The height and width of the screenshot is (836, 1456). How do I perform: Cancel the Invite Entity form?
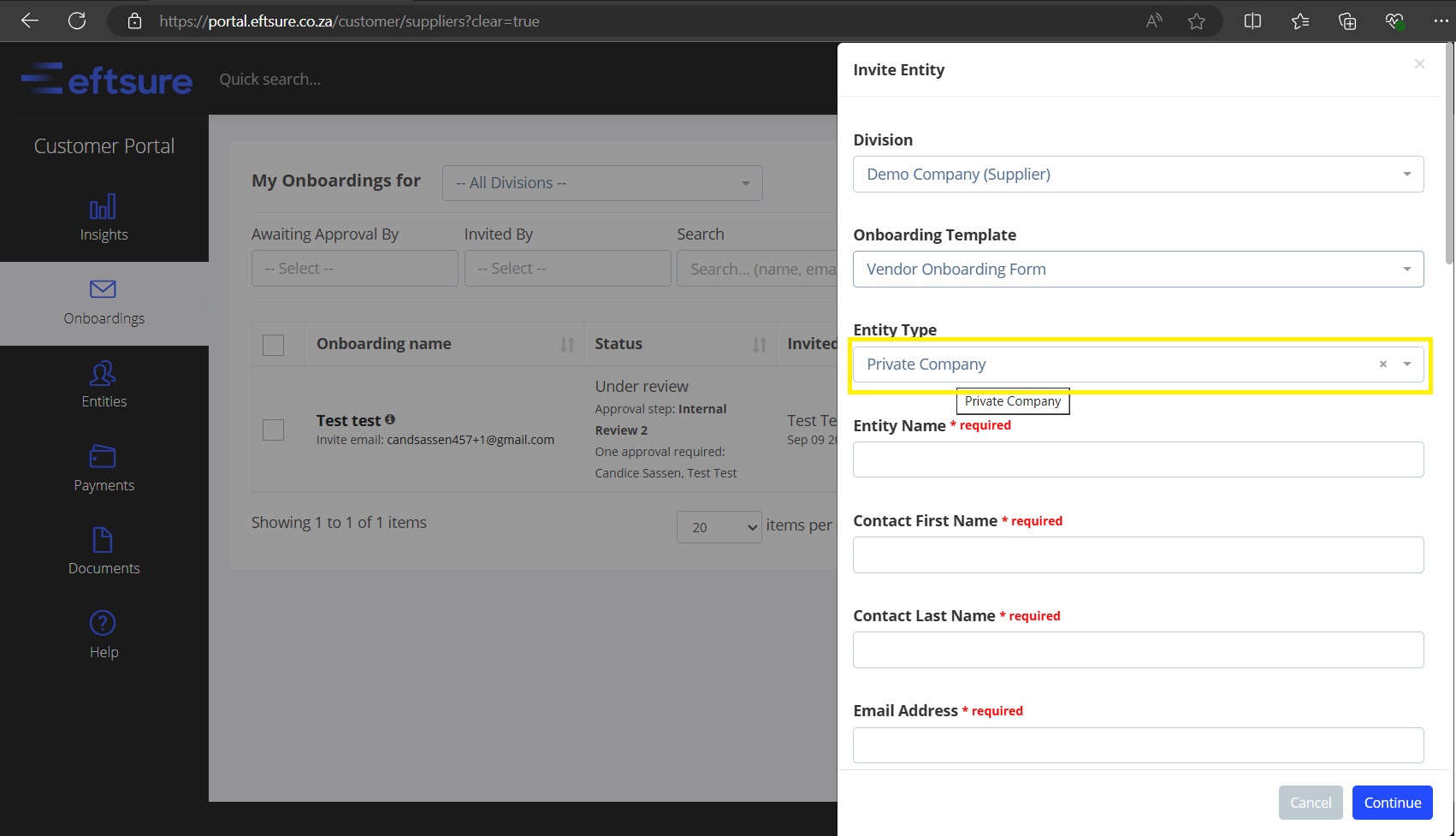(x=1310, y=803)
